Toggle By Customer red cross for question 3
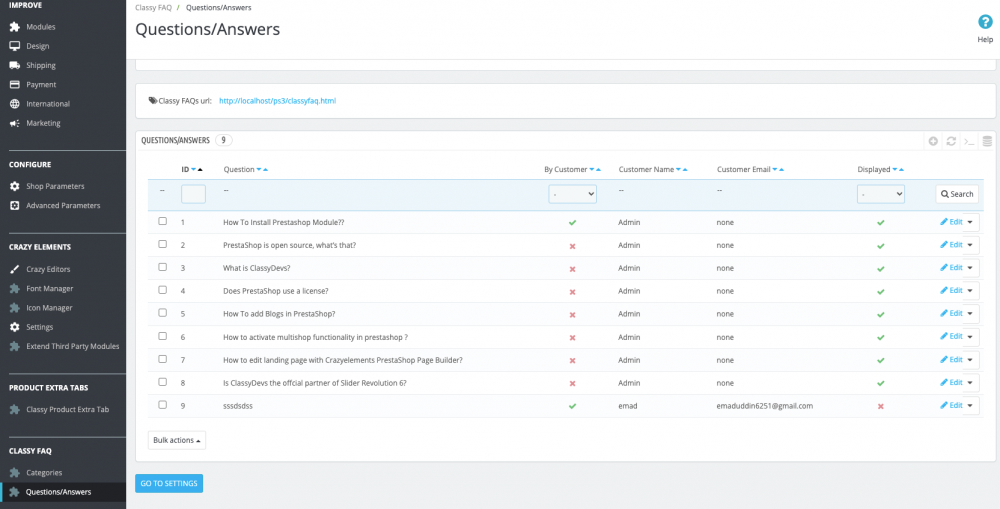 pos(572,269)
